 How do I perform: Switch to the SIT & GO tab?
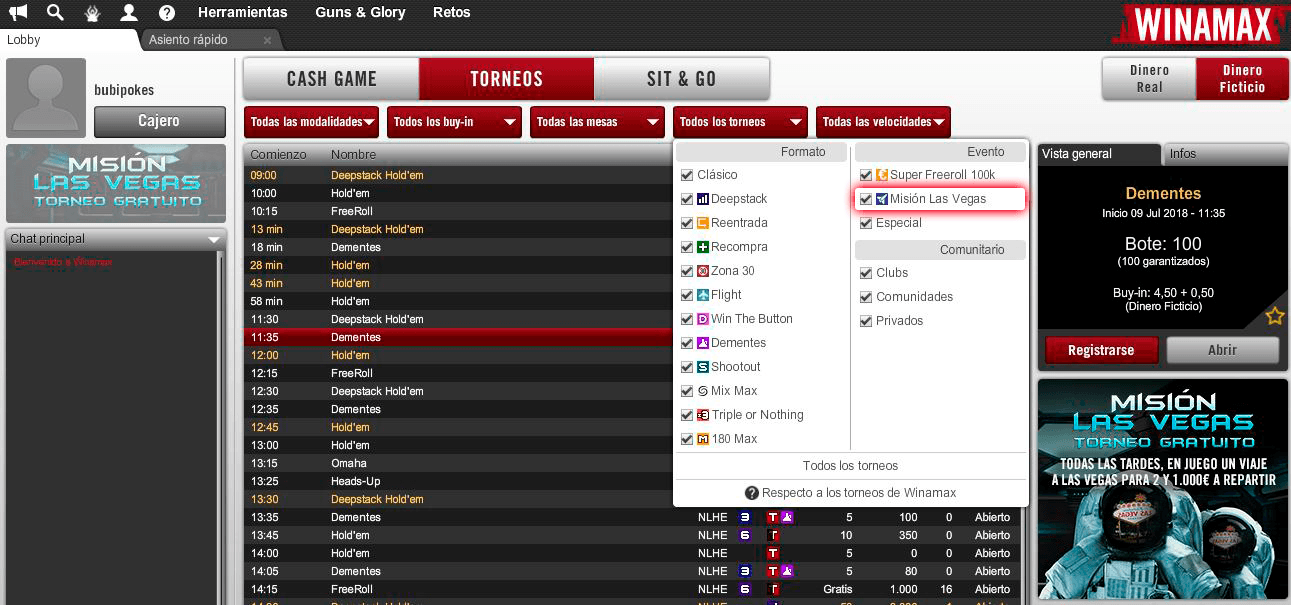(682, 79)
